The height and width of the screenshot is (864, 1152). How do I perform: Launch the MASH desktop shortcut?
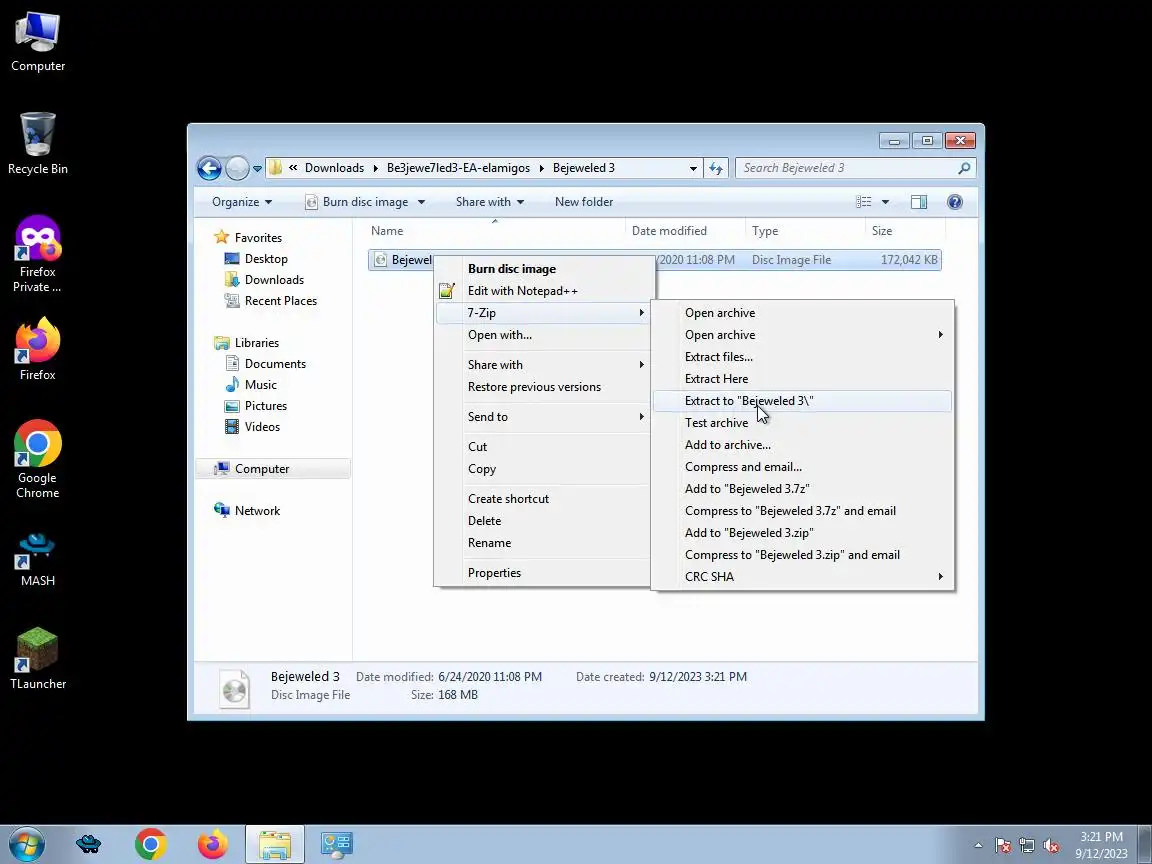[37, 560]
